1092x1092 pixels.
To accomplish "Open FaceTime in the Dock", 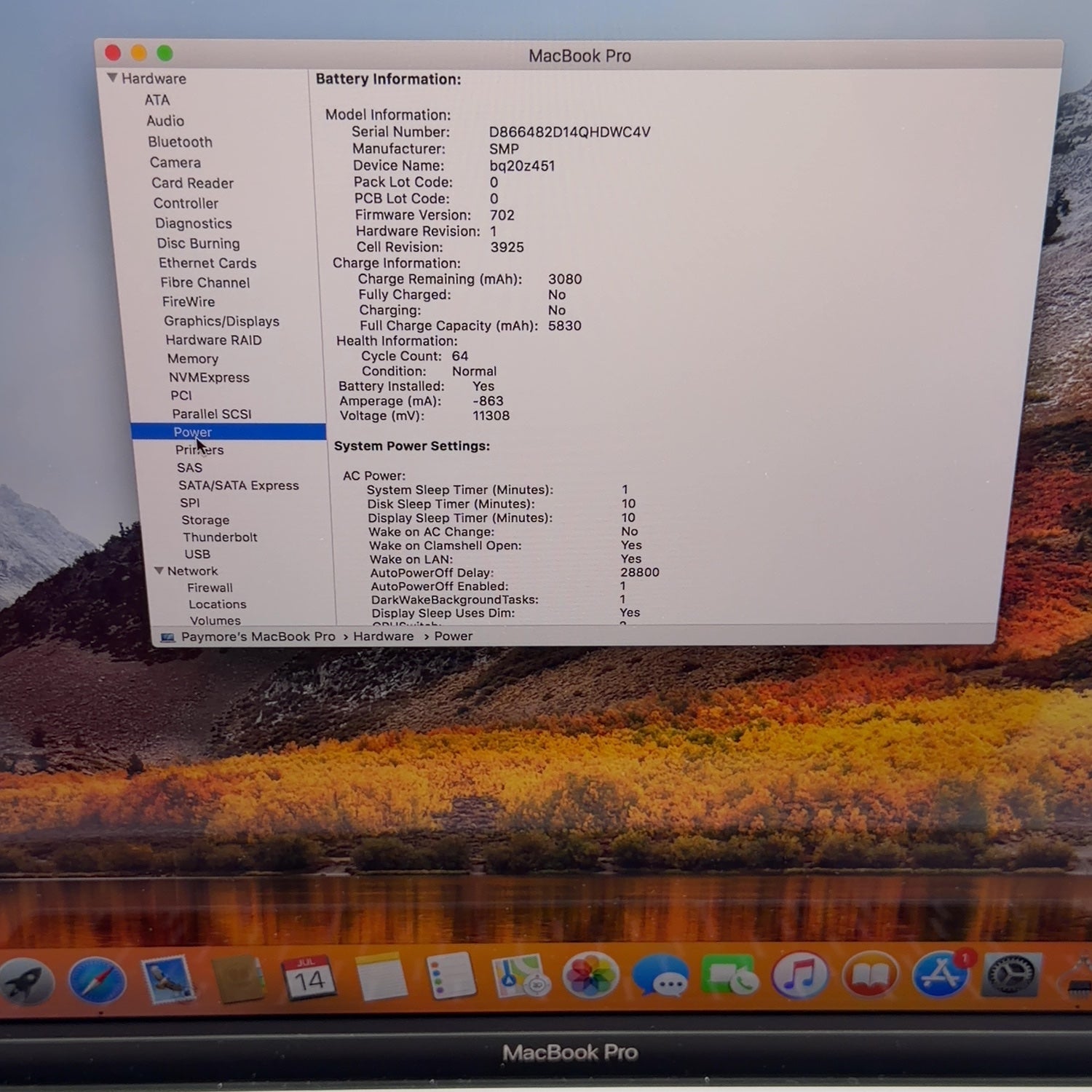I will click(730, 976).
